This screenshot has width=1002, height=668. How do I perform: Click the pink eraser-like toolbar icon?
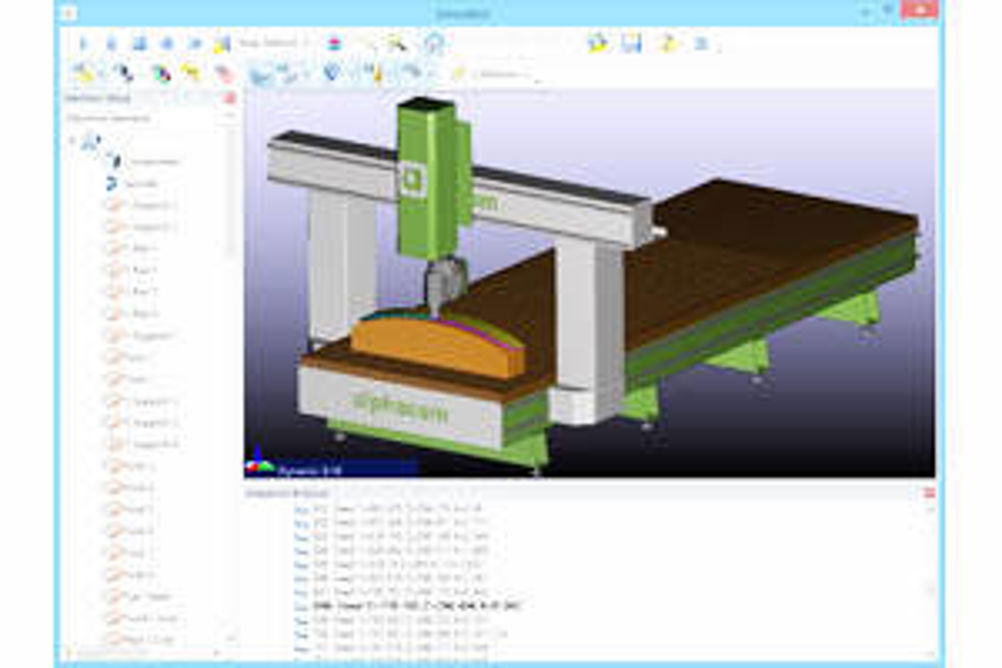223,74
